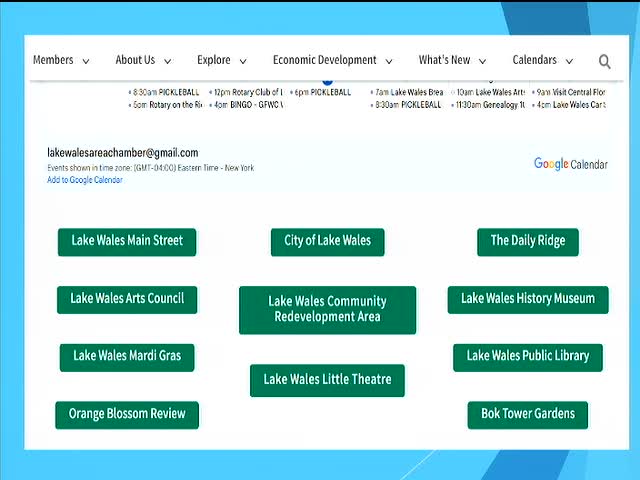640x480 pixels.
Task: Open the 4pm BINGO - GFWC event
Action: point(246,105)
